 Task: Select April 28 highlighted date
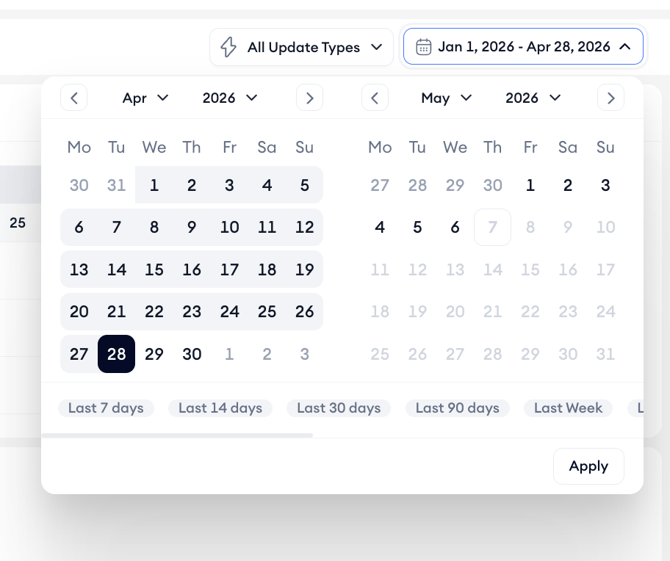116,354
